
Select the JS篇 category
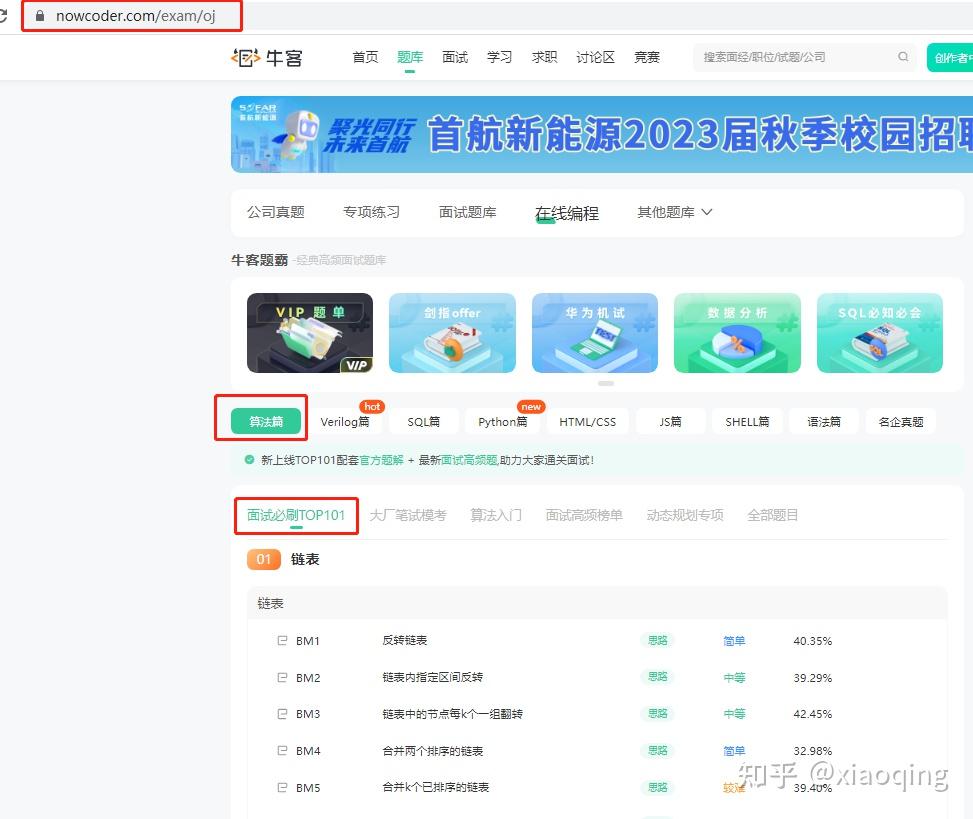[x=670, y=422]
